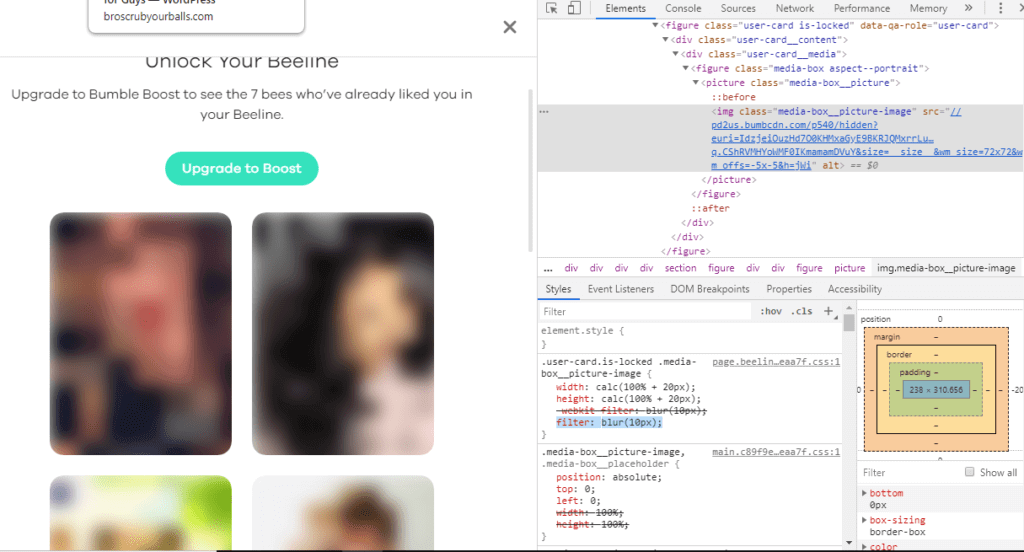This screenshot has width=1024, height=552.
Task: Open the Event Listeners tab
Action: (620, 289)
